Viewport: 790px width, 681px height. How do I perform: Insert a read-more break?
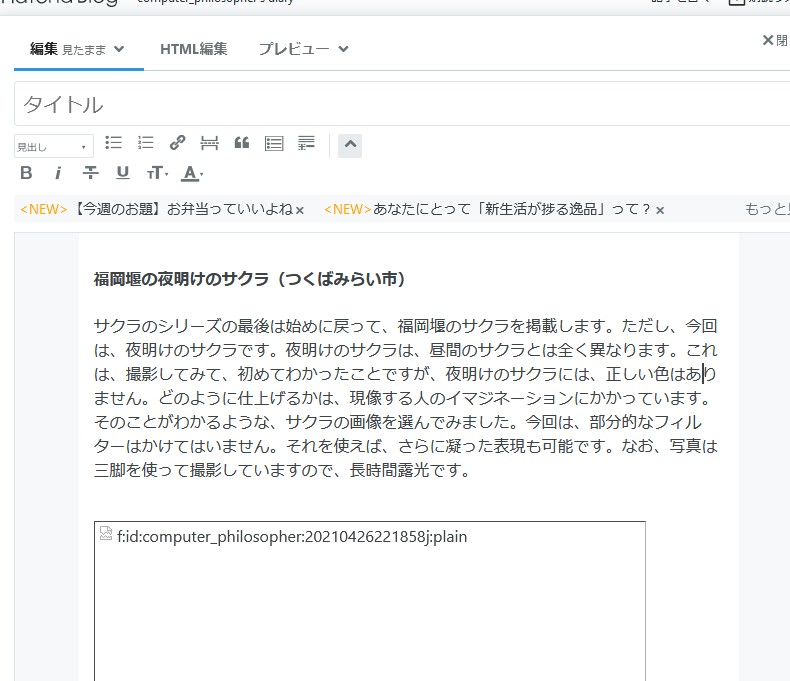pyautogui.click(x=209, y=143)
